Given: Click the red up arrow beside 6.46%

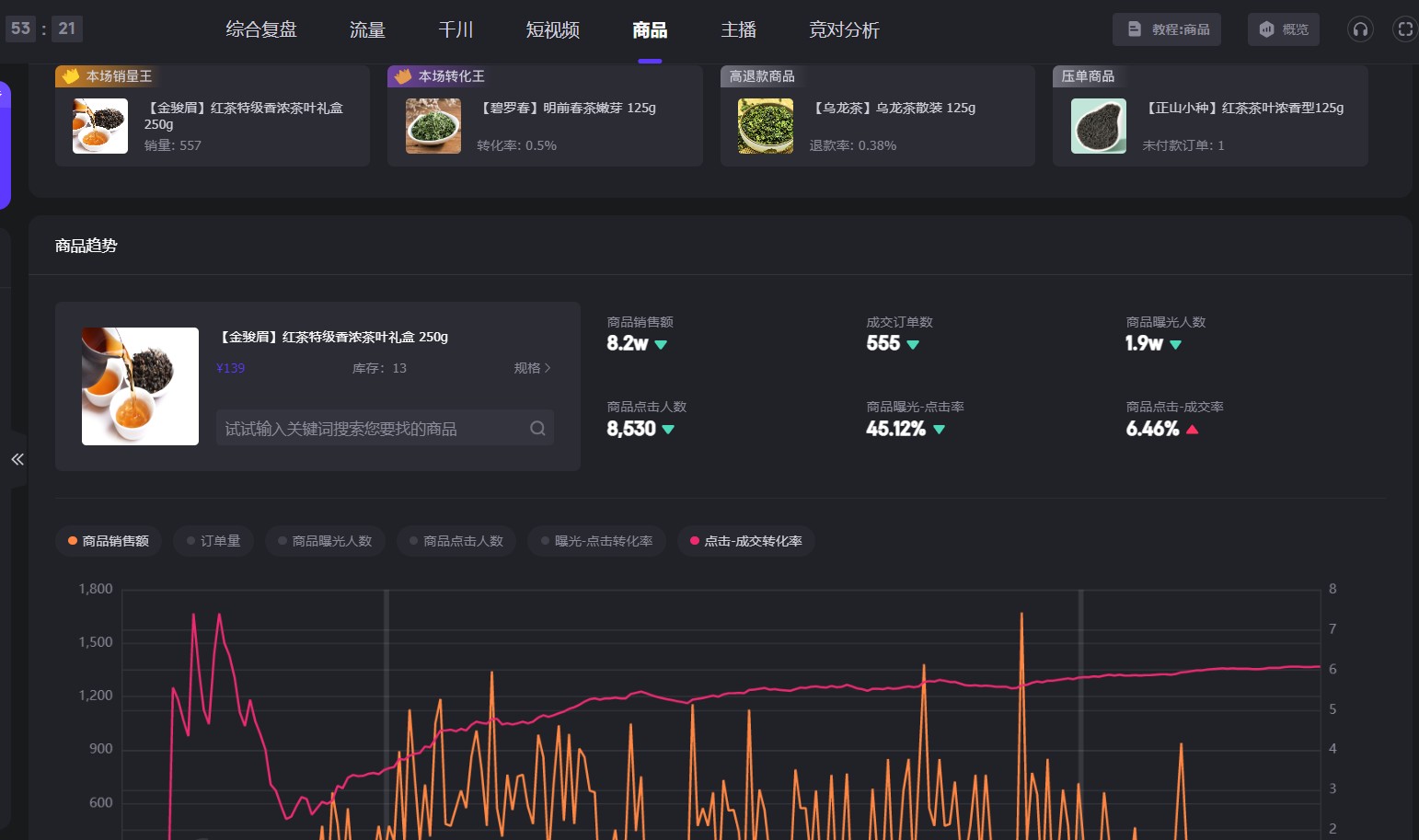Looking at the screenshot, I should point(1193,430).
